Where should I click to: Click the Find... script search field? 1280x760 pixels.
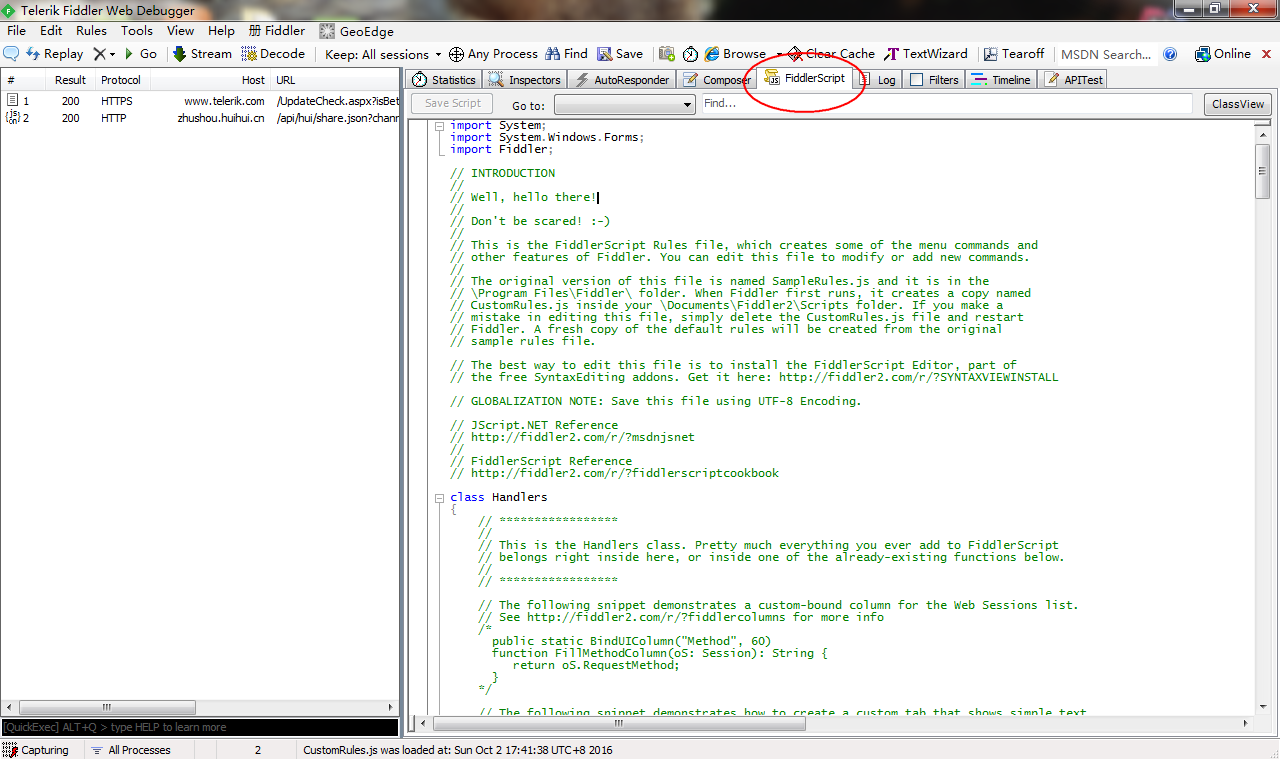[x=946, y=104]
